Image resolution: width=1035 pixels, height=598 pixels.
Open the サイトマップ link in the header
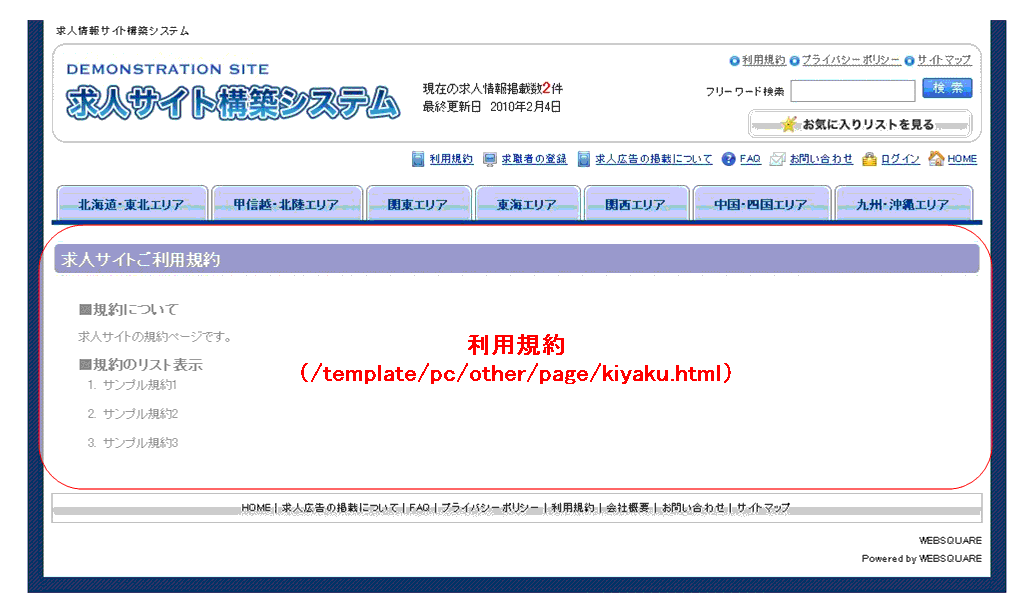coord(944,60)
